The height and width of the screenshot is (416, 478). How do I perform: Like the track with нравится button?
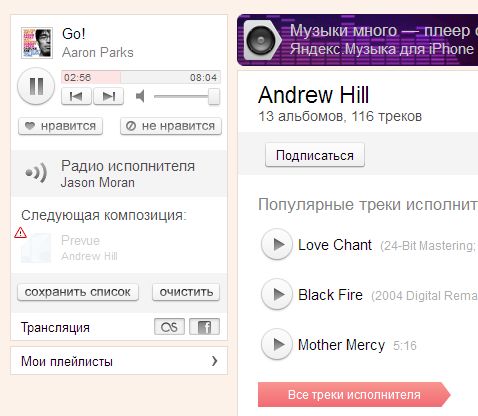click(60, 126)
